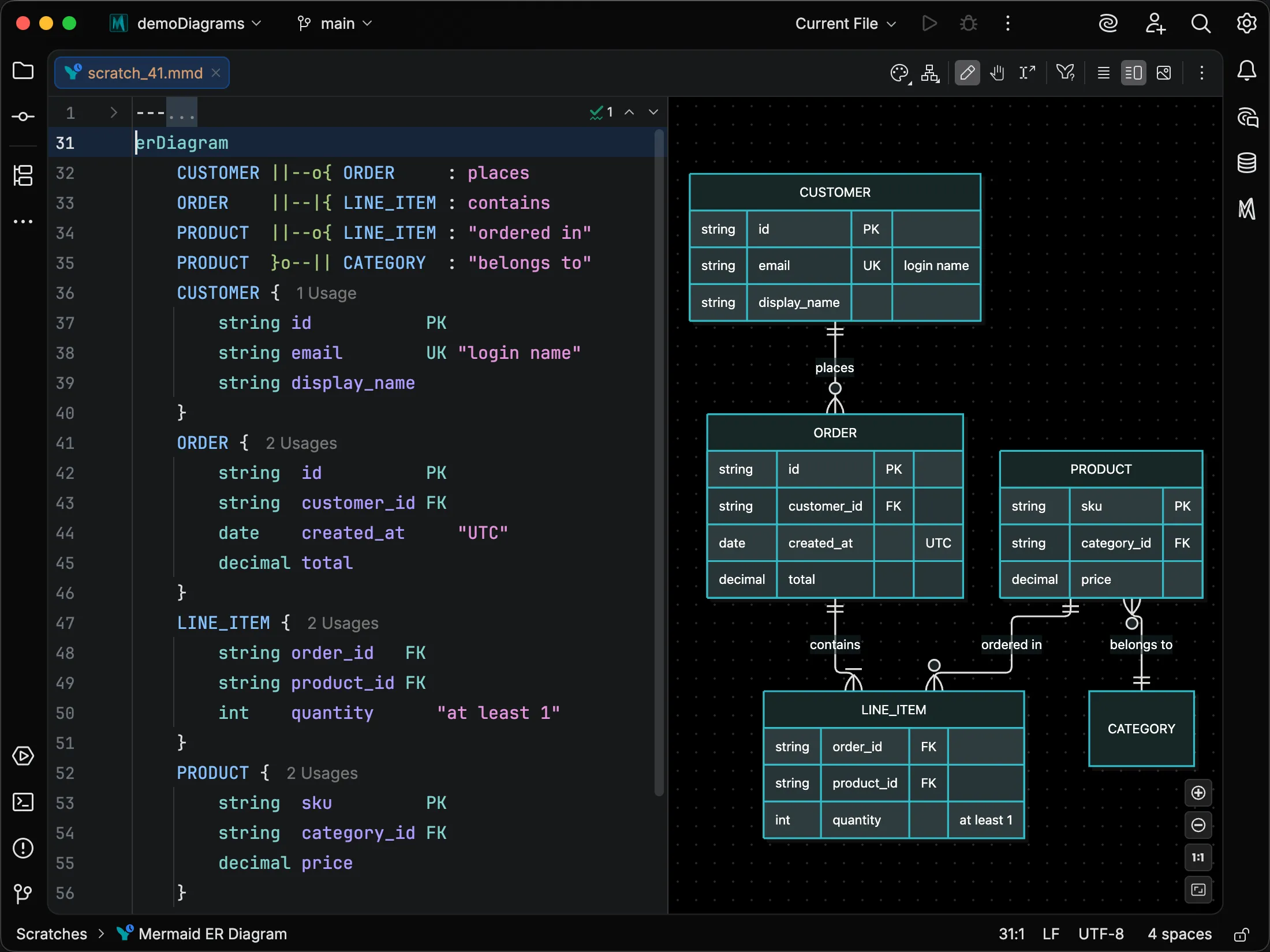Open the Problems tool window
The width and height of the screenshot is (1270, 952).
(23, 848)
